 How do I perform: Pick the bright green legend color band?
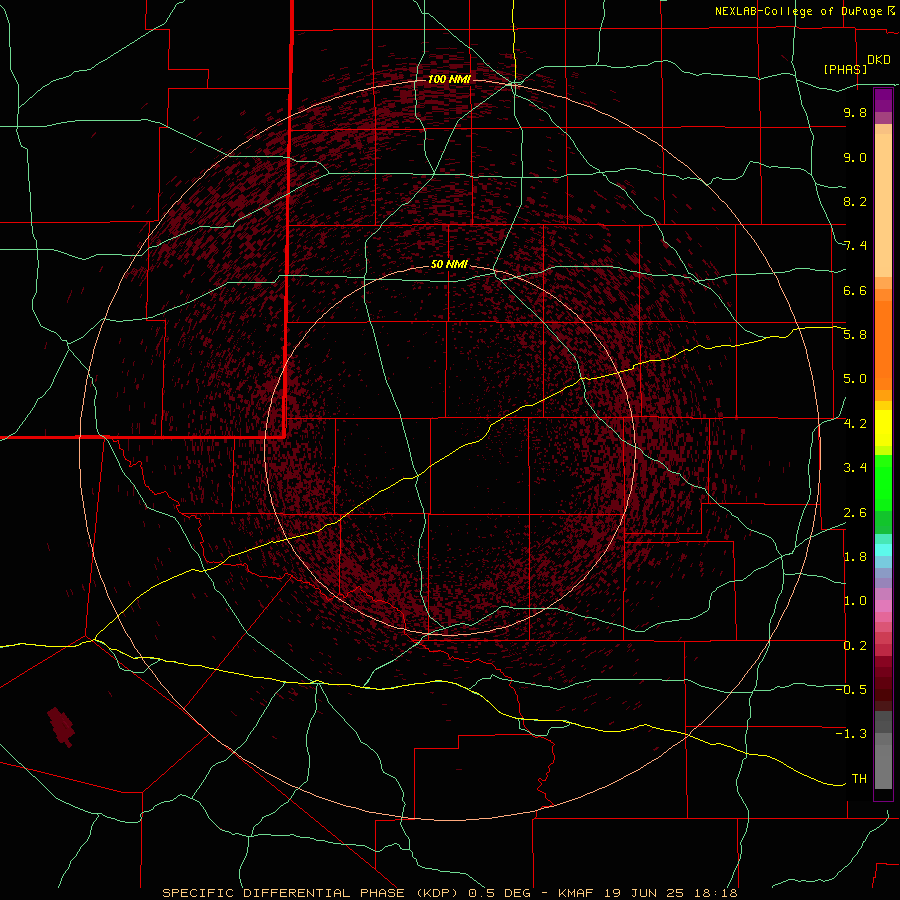point(883,484)
